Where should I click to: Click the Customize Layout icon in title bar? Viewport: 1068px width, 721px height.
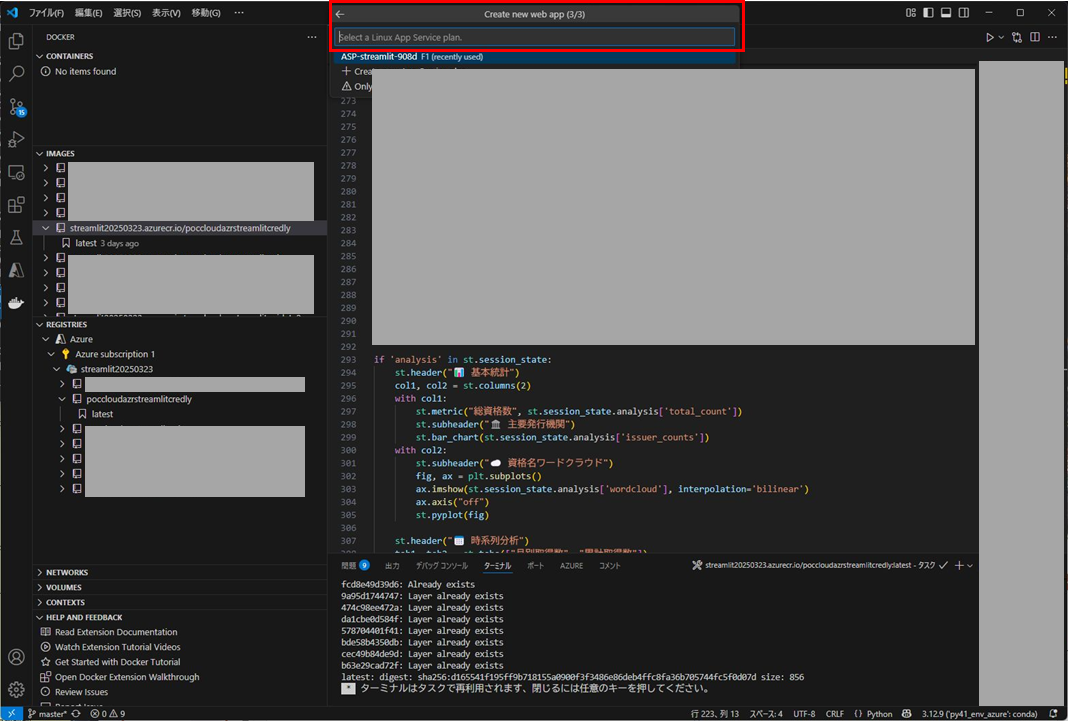pyautogui.click(x=911, y=13)
